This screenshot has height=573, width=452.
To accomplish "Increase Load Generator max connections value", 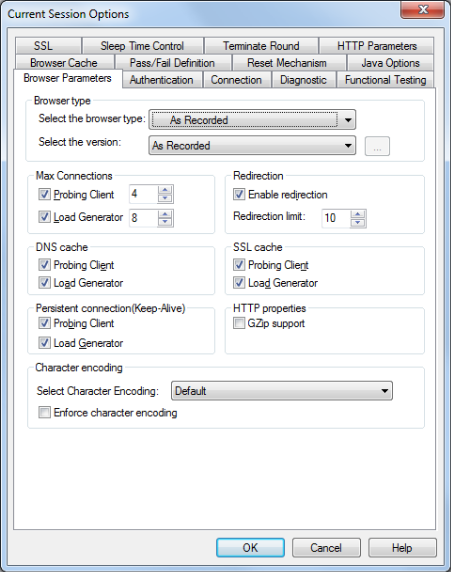I will click(165, 214).
